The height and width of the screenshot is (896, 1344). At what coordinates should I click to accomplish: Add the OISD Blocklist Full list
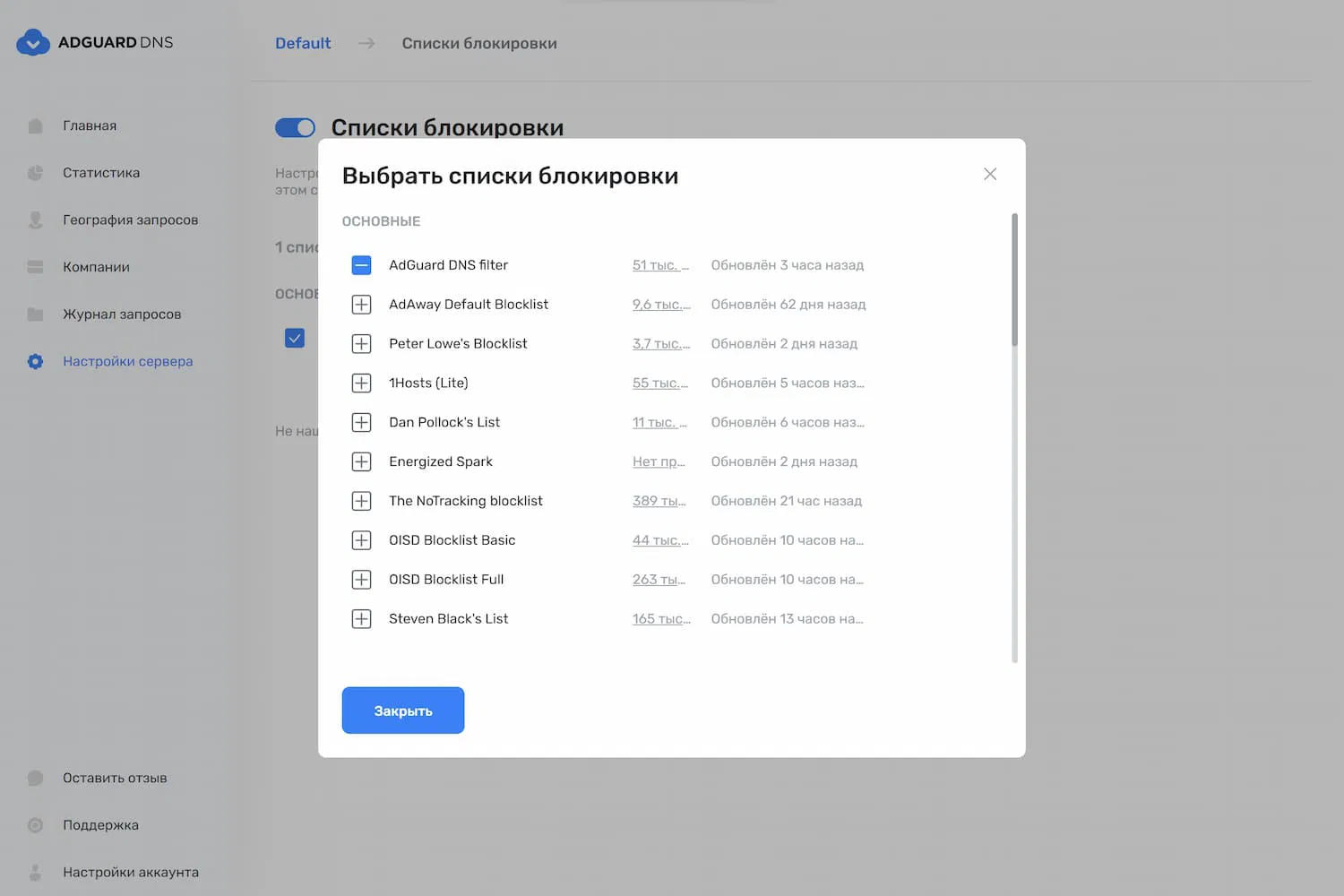[x=361, y=580]
